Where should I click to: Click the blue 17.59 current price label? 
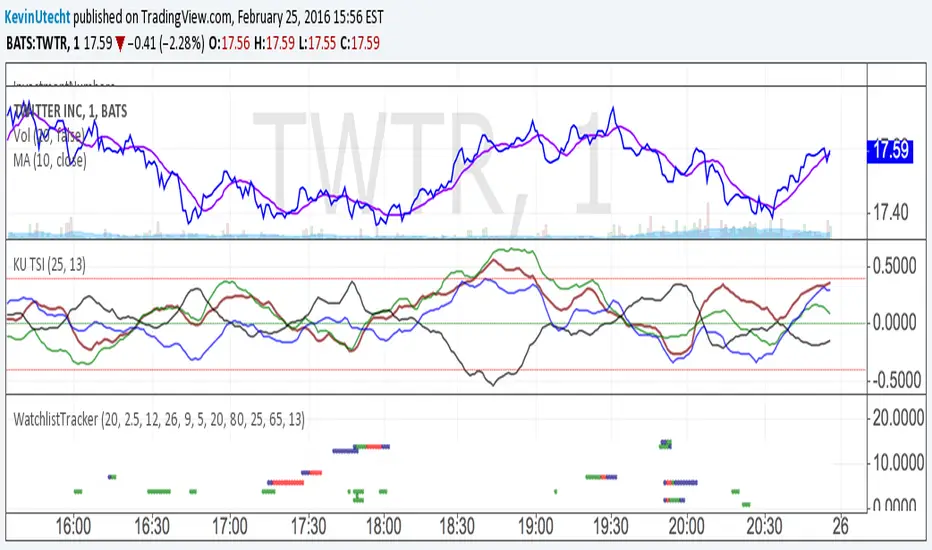pyautogui.click(x=889, y=150)
